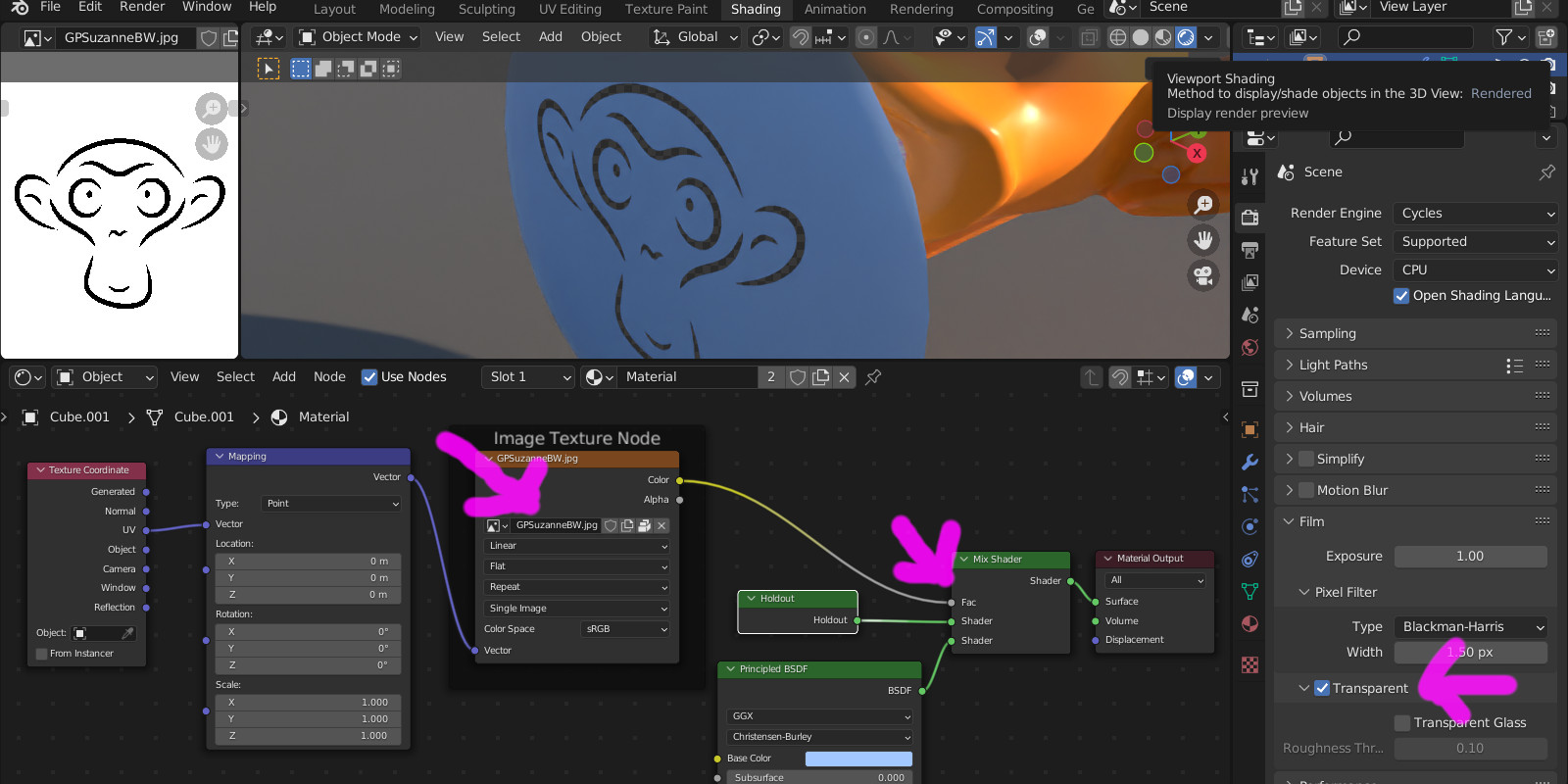Open View Layer properties tab
Image resolution: width=1568 pixels, height=784 pixels.
click(1249, 282)
